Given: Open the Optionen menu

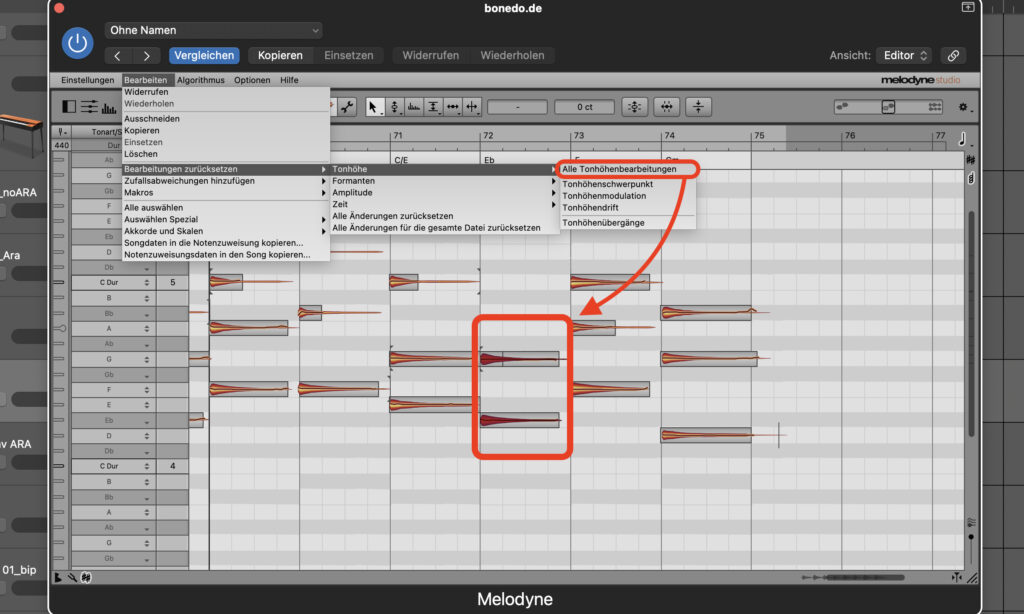Looking at the screenshot, I should click(252, 80).
